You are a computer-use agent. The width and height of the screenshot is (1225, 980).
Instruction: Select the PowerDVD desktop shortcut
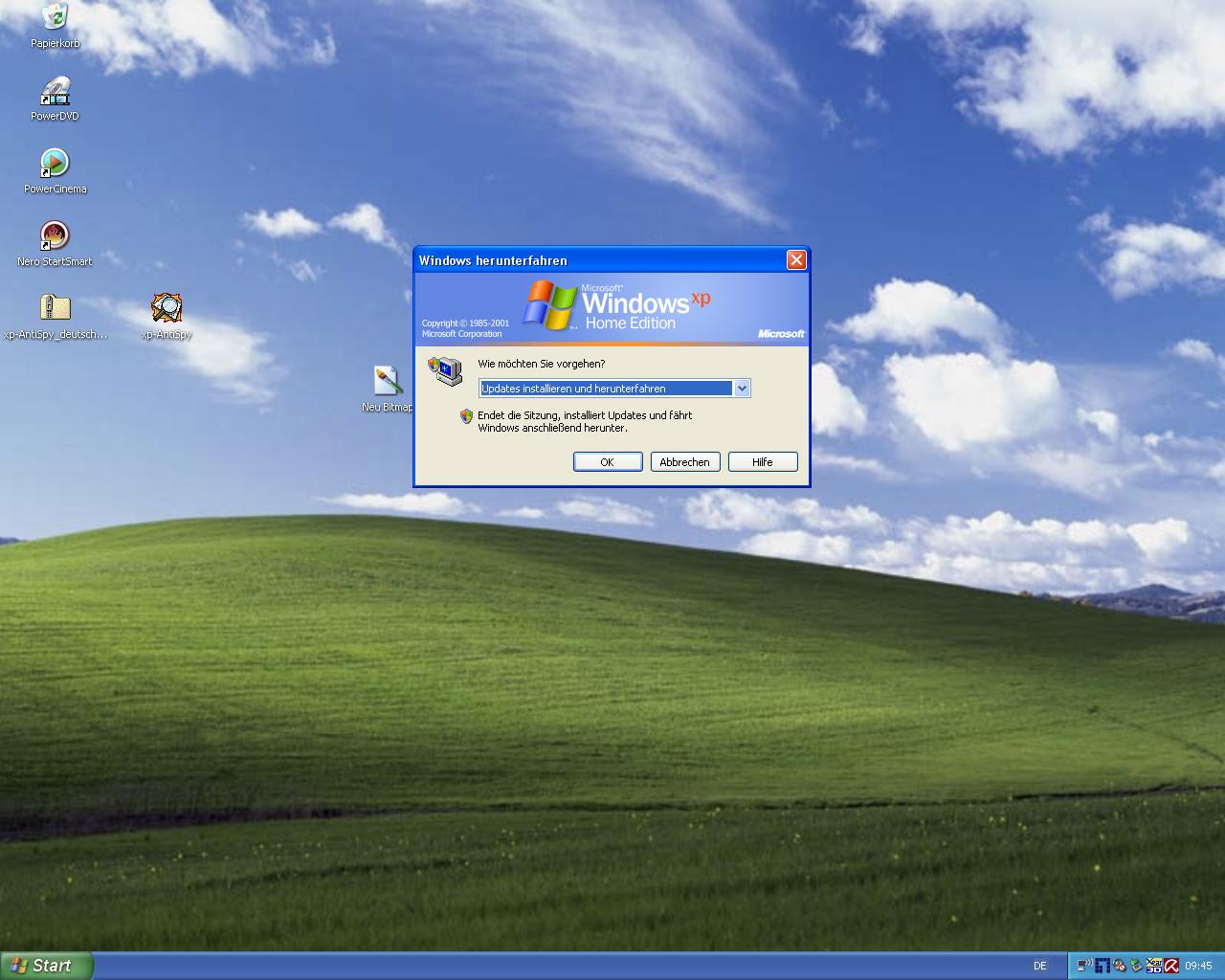(55, 99)
